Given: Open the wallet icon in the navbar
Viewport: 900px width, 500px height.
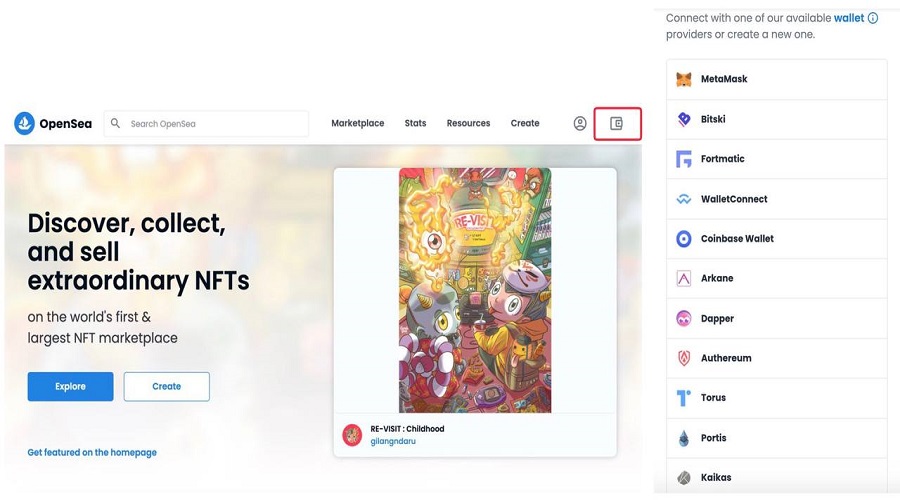Looking at the screenshot, I should [x=616, y=123].
